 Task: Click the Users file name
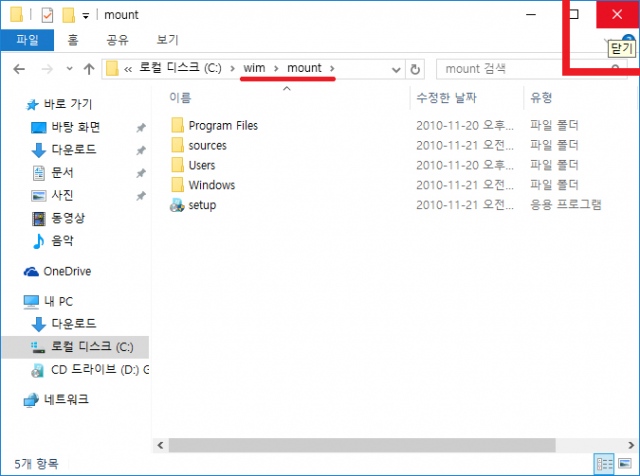(202, 165)
